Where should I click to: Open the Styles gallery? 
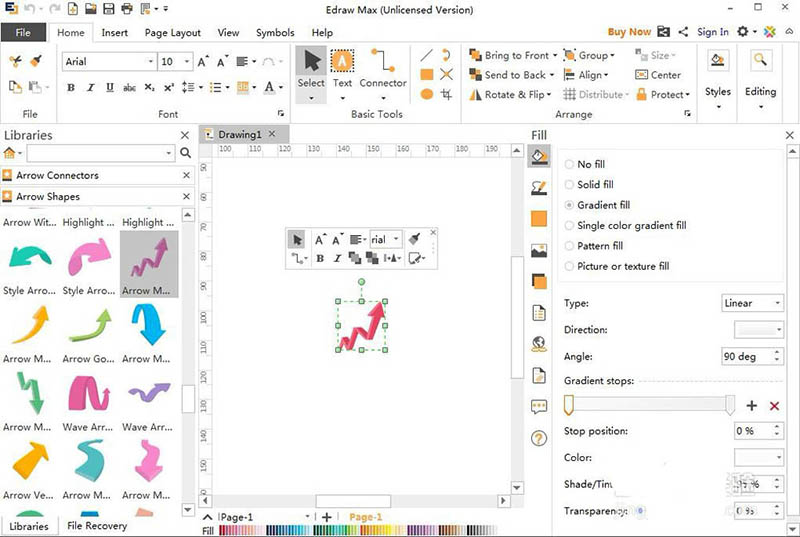coord(717,74)
